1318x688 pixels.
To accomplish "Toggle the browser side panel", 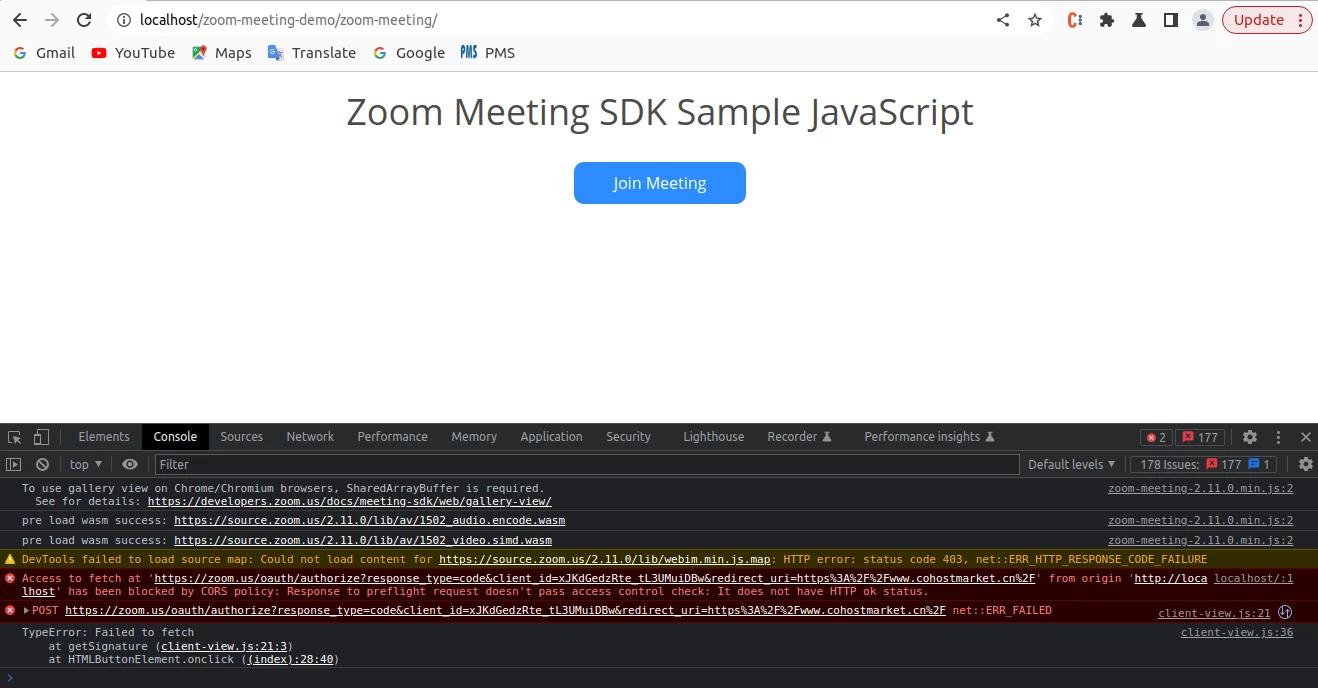I will pyautogui.click(x=1171, y=20).
